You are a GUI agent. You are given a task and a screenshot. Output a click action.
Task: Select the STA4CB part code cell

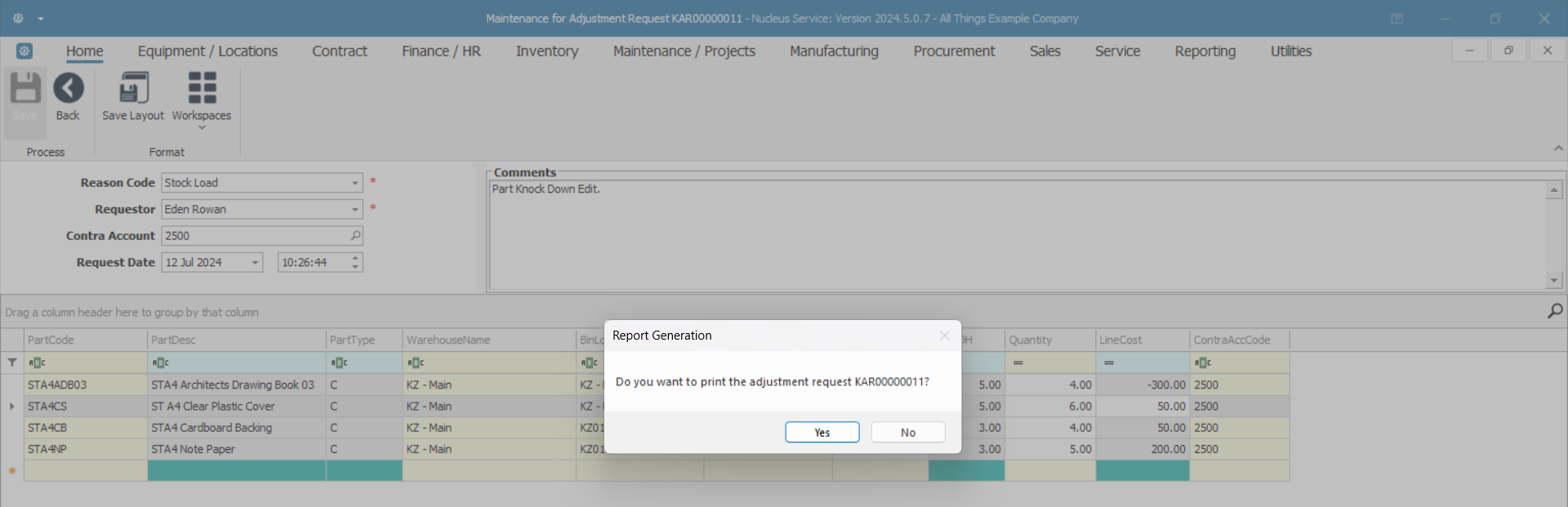point(86,428)
